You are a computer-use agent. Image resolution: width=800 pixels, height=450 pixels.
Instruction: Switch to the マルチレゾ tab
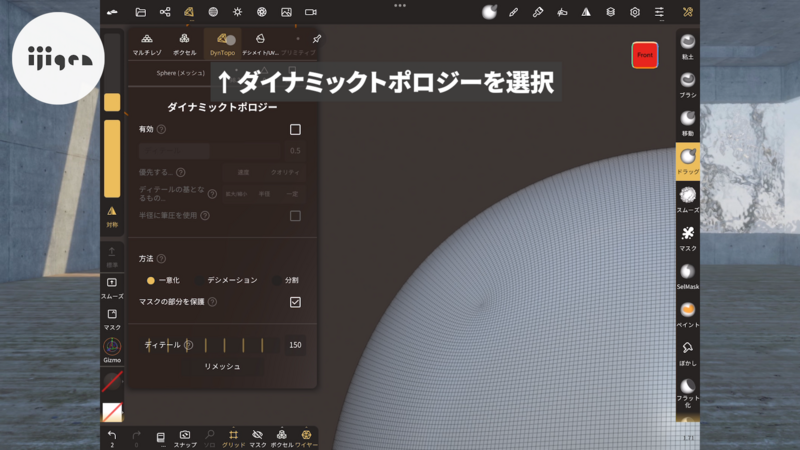coord(147,44)
